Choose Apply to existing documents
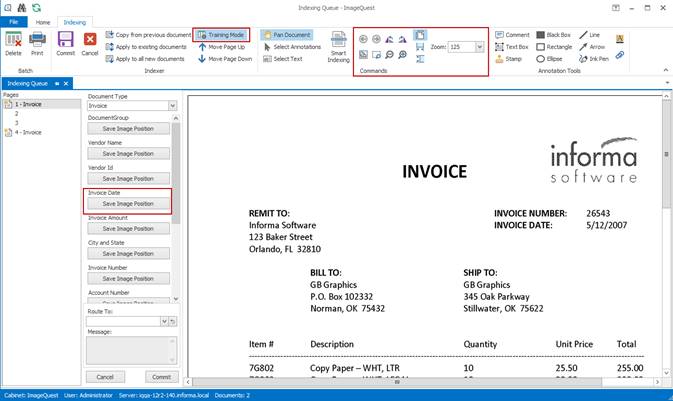The width and height of the screenshot is (673, 401). [x=146, y=47]
